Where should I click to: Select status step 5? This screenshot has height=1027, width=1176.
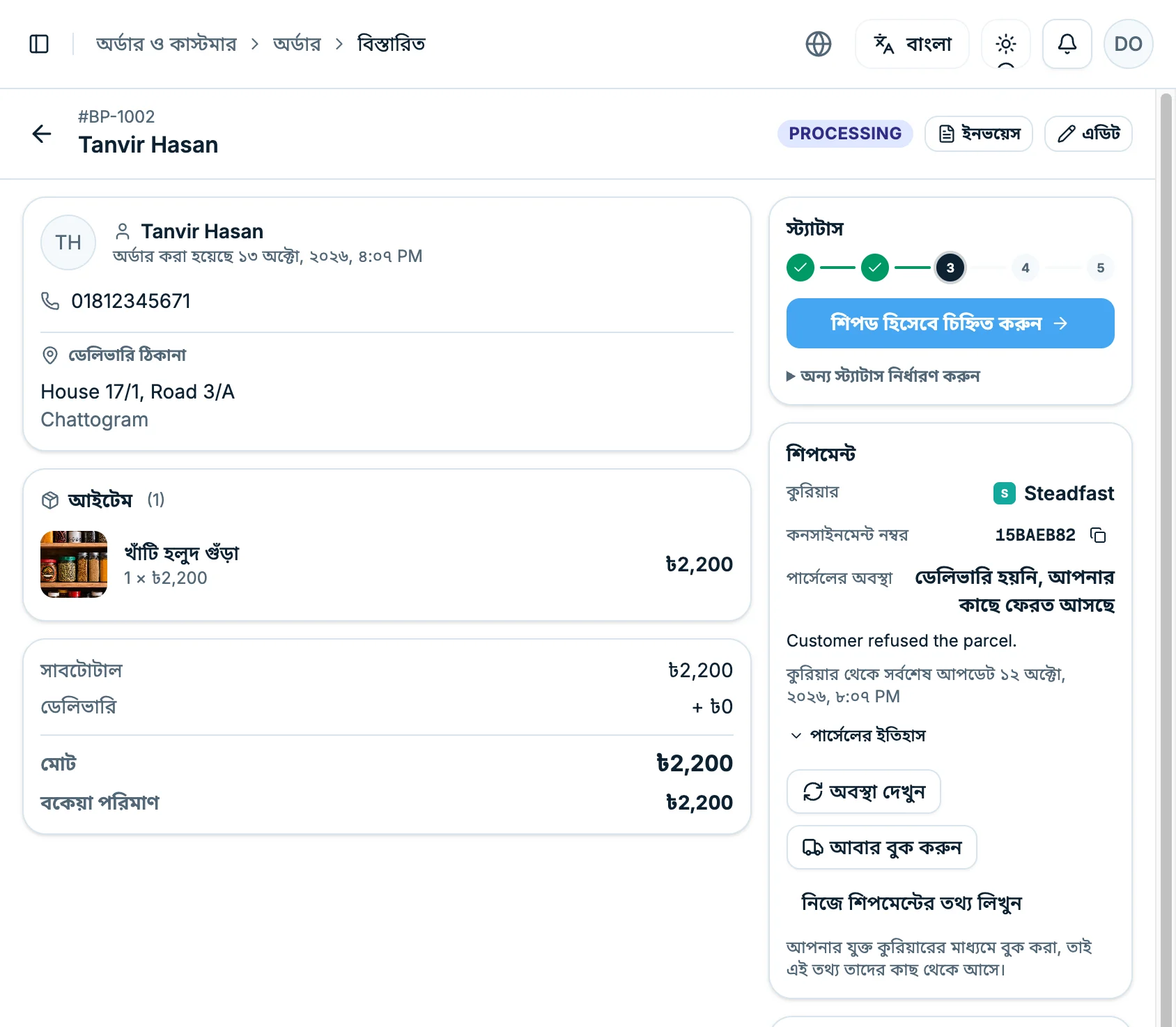1101,268
